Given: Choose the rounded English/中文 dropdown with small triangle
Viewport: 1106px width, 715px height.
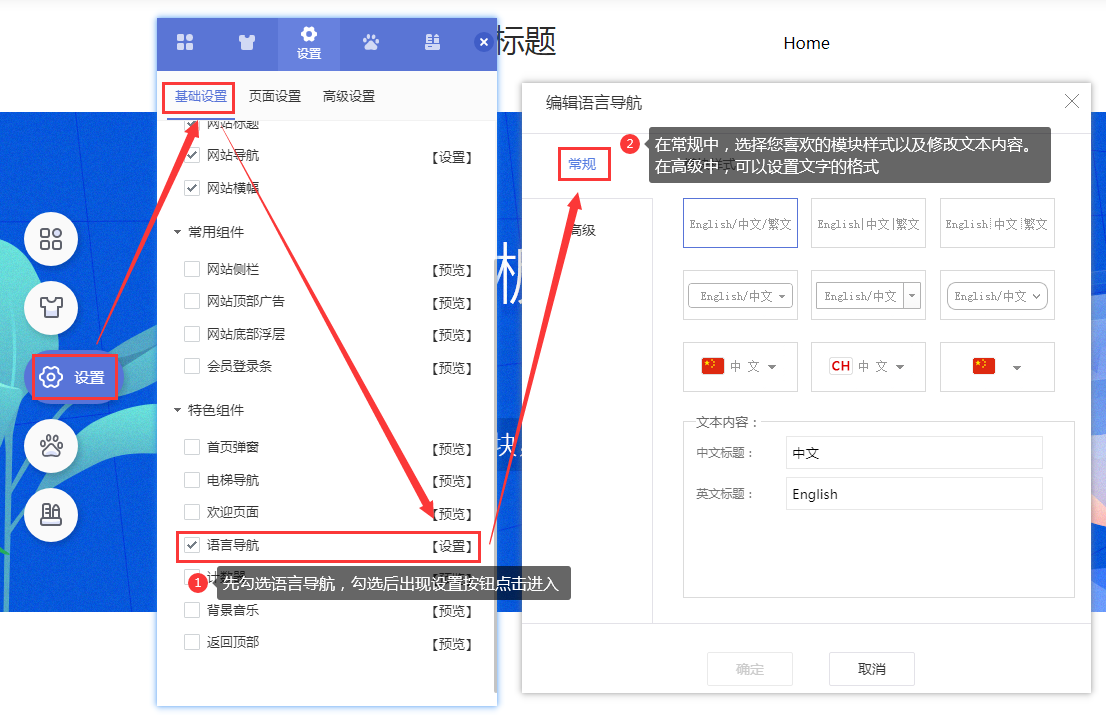Looking at the screenshot, I should [740, 295].
